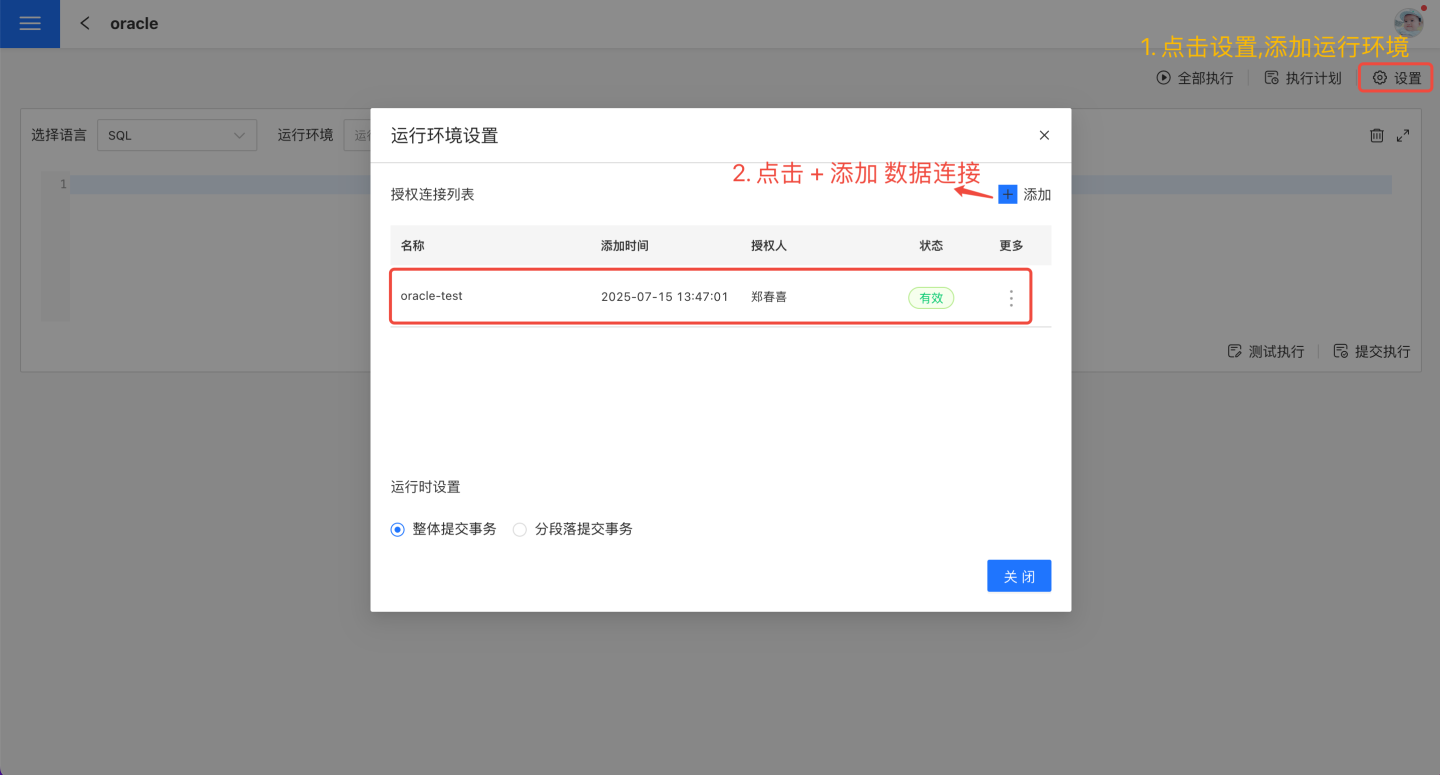The width and height of the screenshot is (1440, 775).
Task: Open 执行计划 execution plan
Action: click(1303, 78)
